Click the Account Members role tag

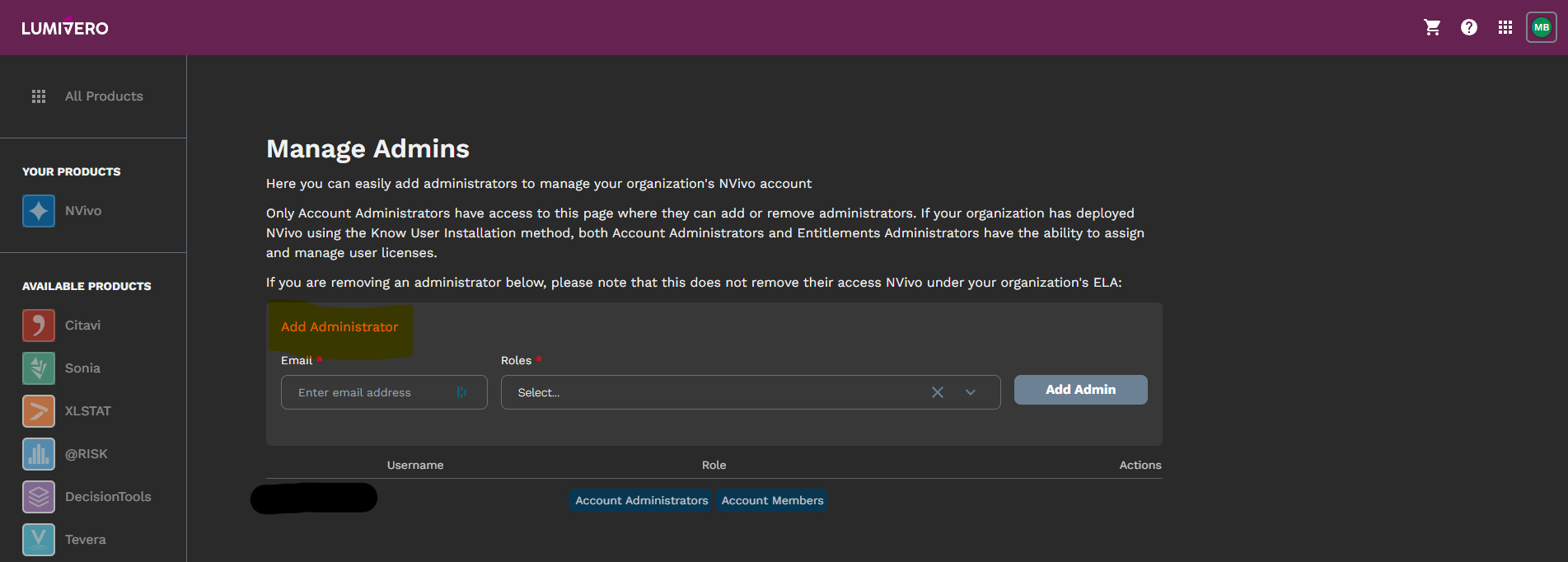[x=772, y=500]
